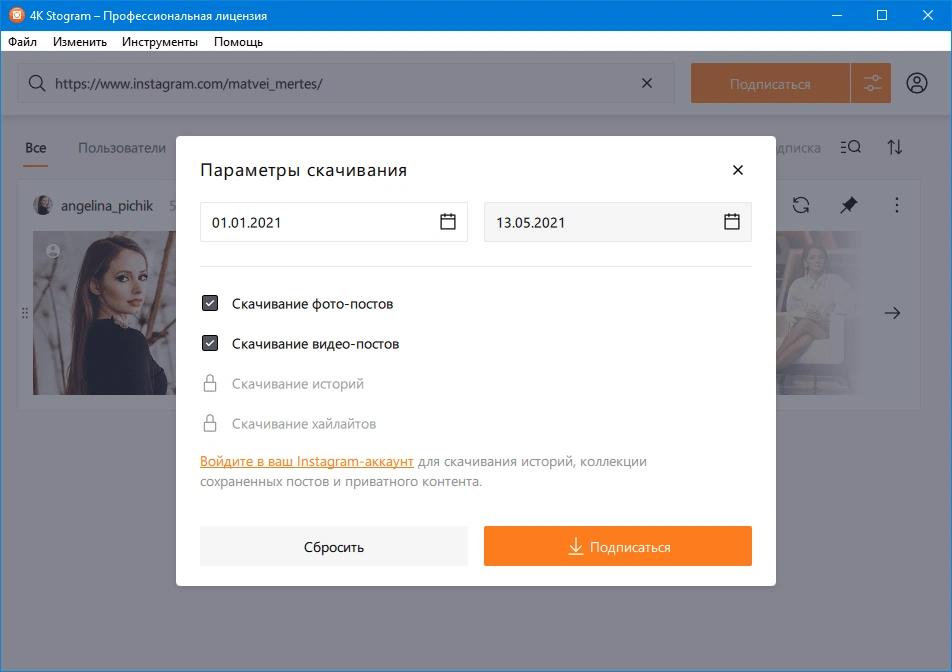The image size is (952, 672).
Task: Open the user account profile icon
Action: tap(917, 83)
